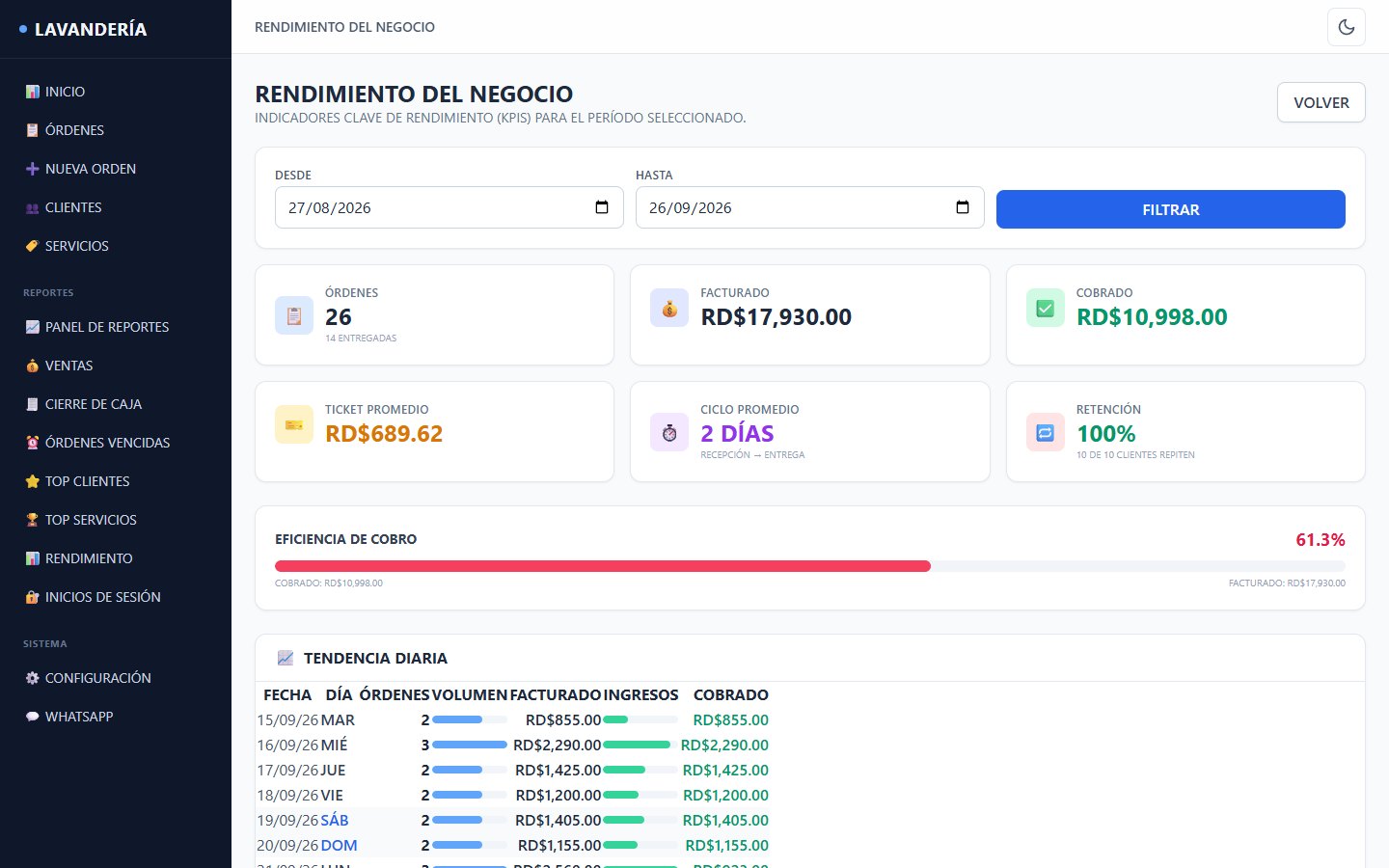Go to Órdenes in the sidebar
Image resolution: width=1389 pixels, height=868 pixels.
coord(116,130)
